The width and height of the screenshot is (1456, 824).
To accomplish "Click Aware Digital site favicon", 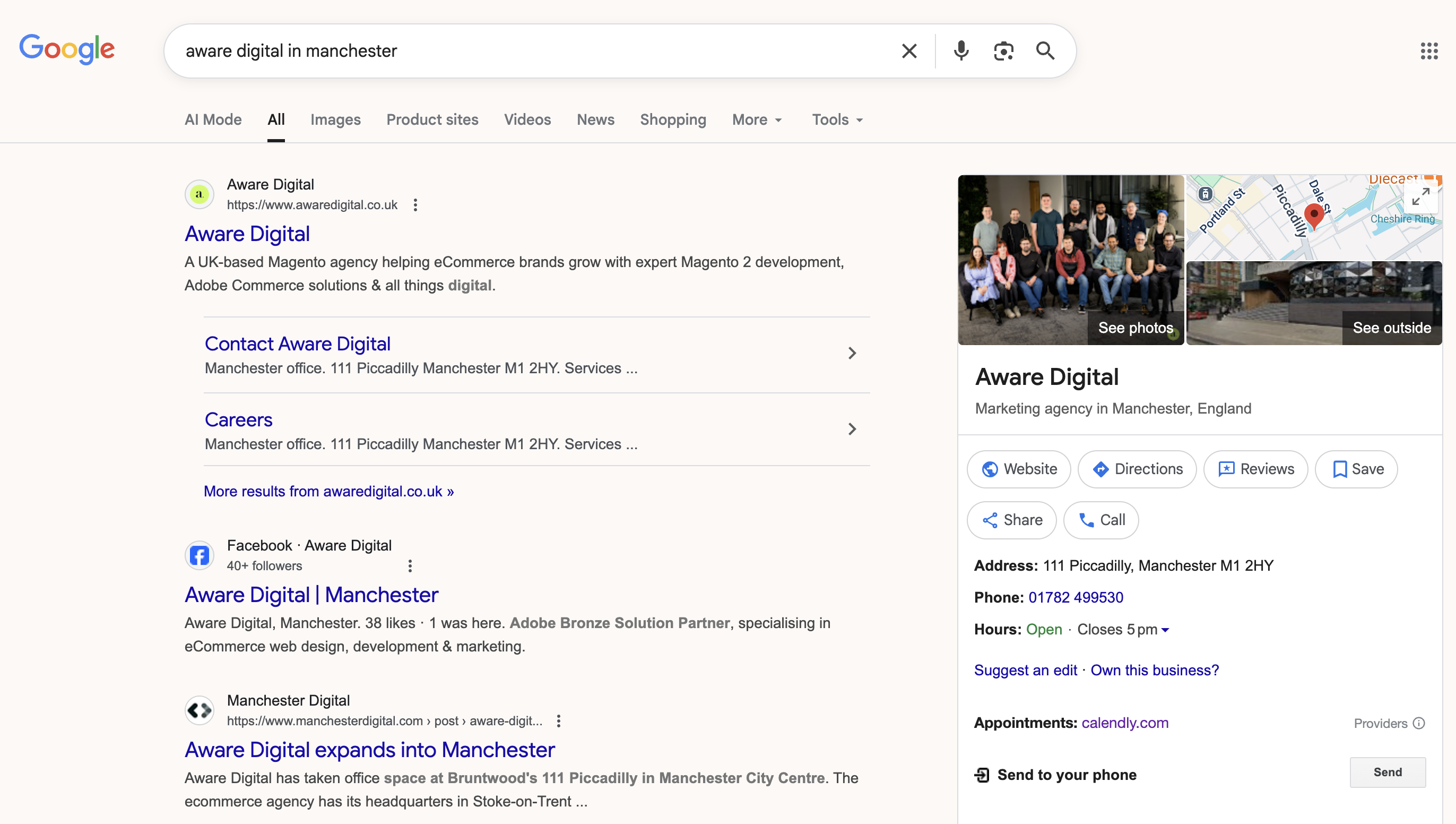I will (x=199, y=195).
